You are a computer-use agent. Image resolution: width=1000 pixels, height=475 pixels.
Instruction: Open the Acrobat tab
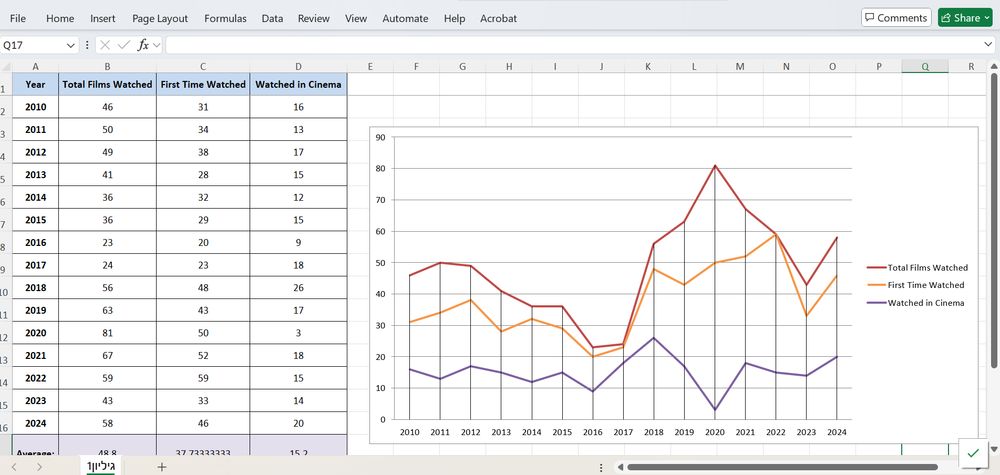click(498, 18)
